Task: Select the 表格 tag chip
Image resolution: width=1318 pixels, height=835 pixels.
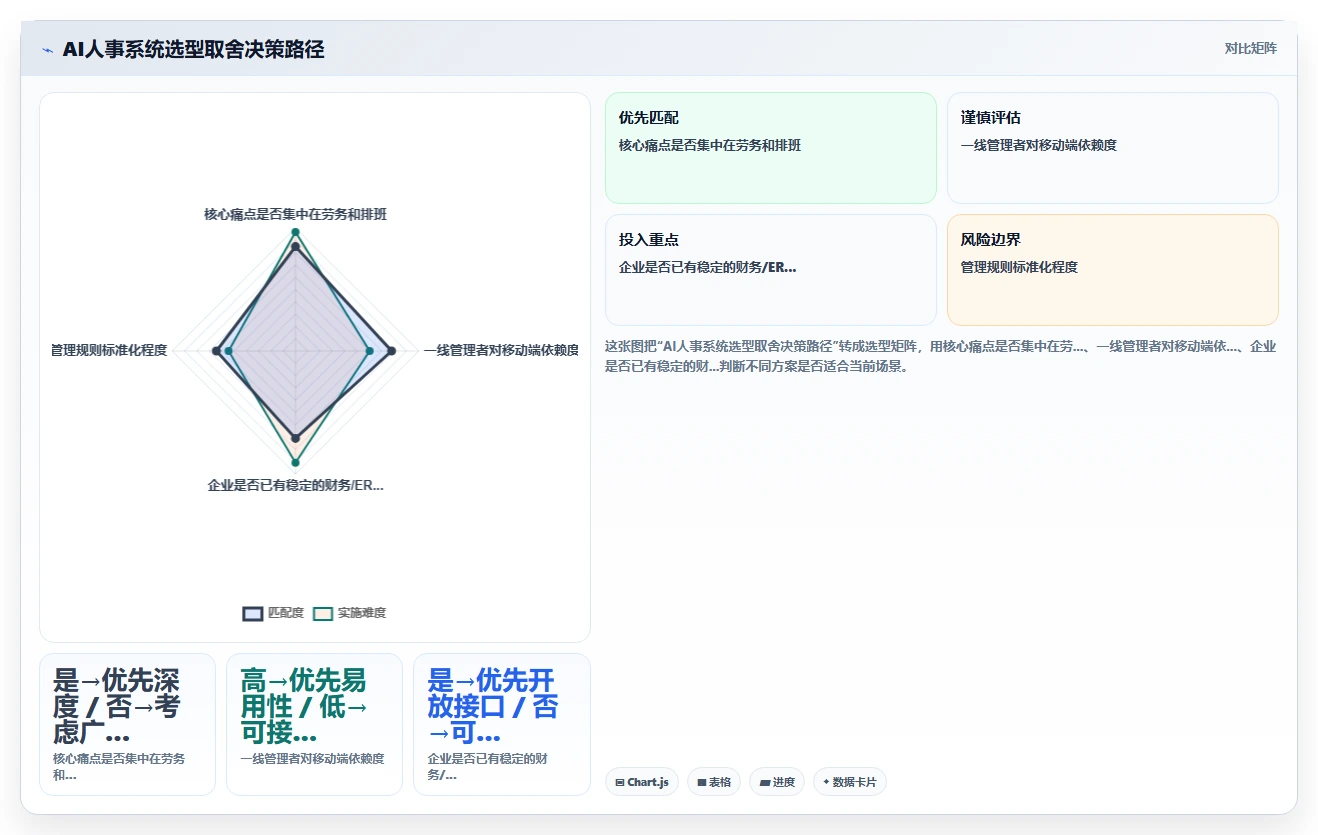Action: [x=714, y=782]
